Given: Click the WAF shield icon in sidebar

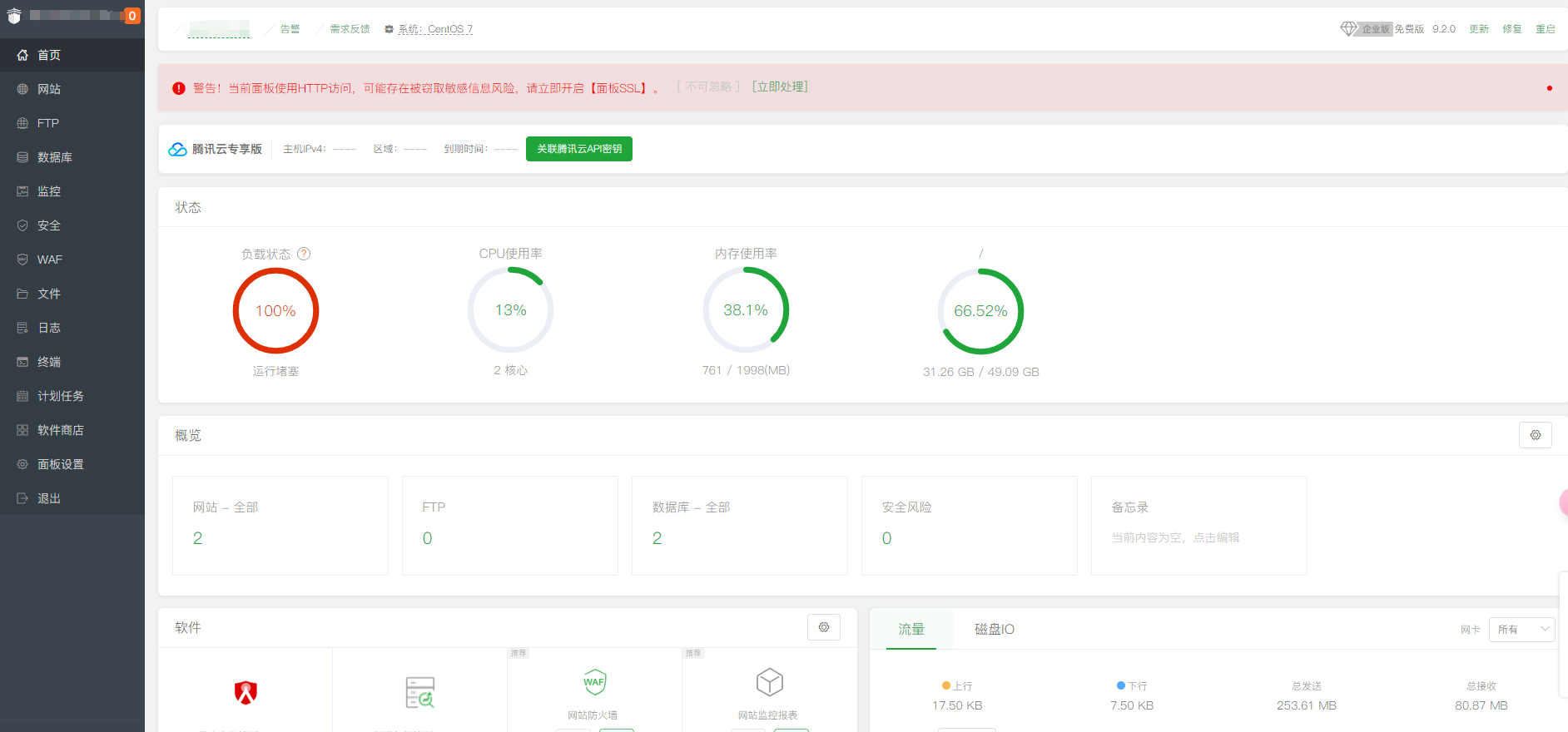Looking at the screenshot, I should click(x=22, y=260).
